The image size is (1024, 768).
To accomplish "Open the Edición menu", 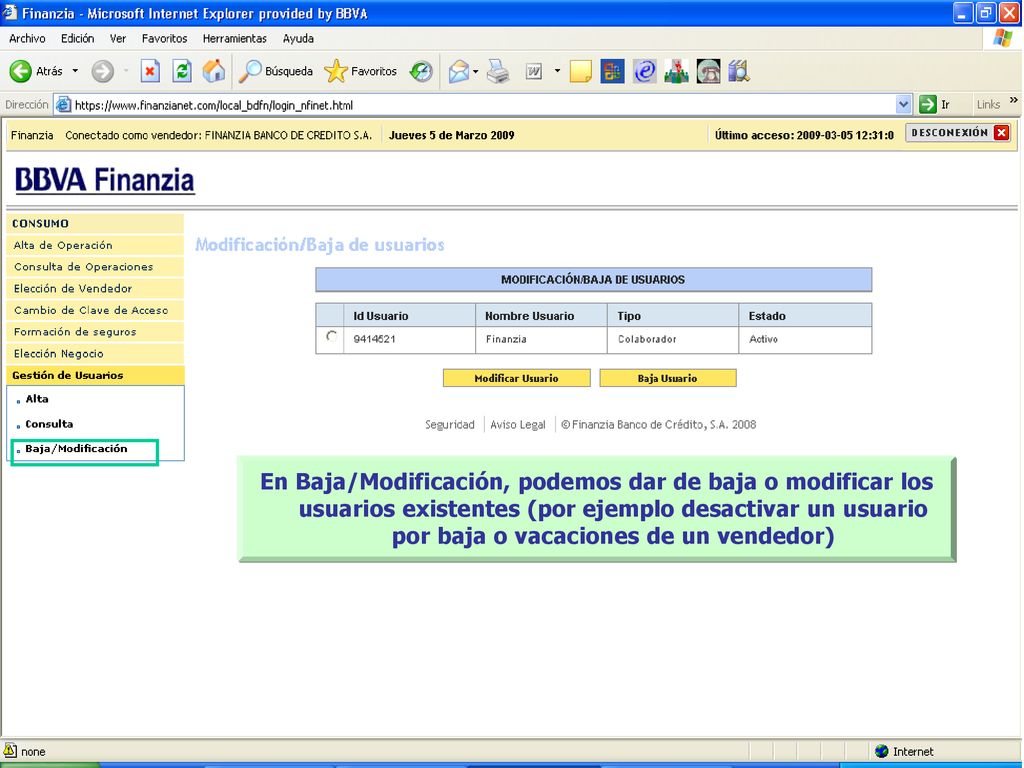I will [78, 39].
